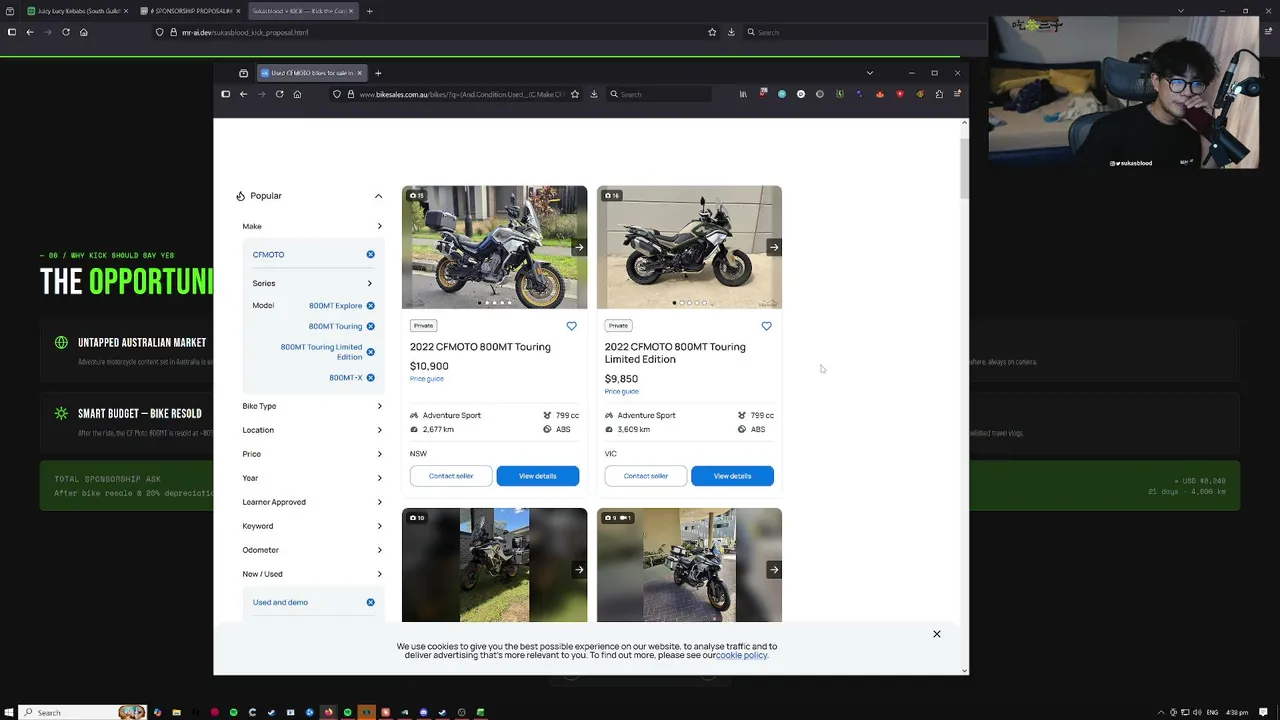Viewport: 1280px width, 720px height.
Task: Advance photo on third listing with grass background
Action: [x=578, y=570]
